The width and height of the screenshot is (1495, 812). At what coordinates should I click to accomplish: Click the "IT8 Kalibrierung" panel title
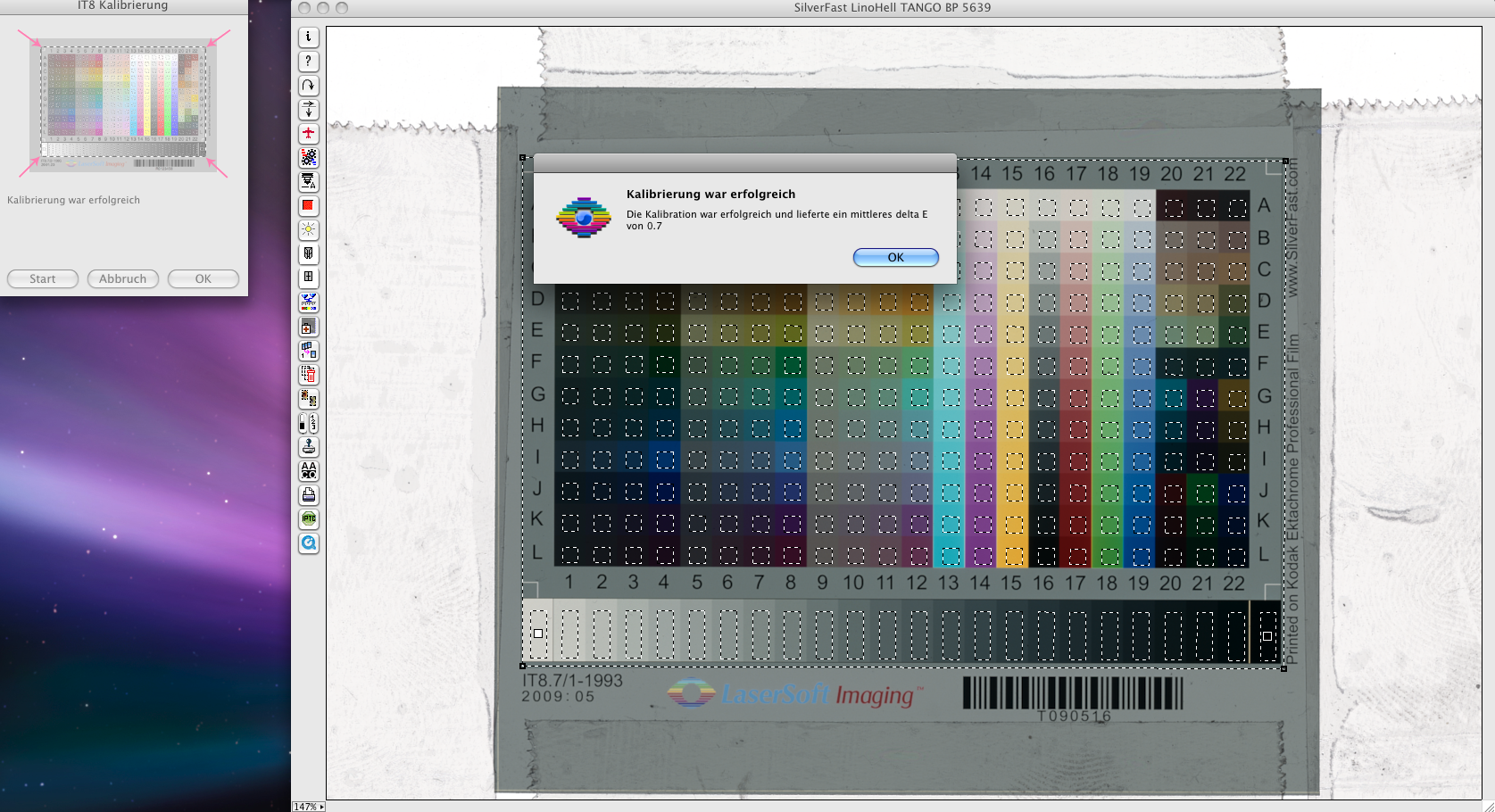pos(122,5)
